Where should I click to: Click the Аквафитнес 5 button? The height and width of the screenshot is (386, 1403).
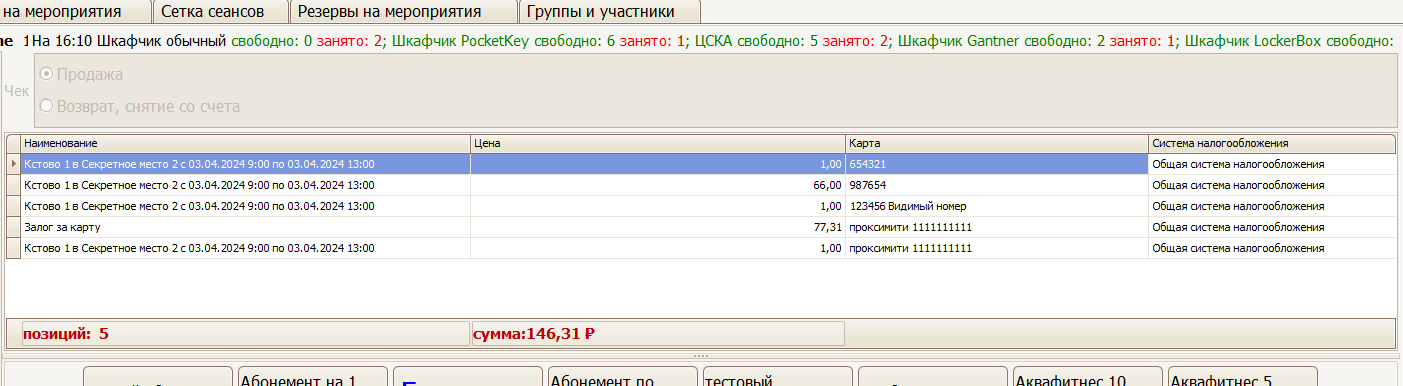tap(1242, 376)
